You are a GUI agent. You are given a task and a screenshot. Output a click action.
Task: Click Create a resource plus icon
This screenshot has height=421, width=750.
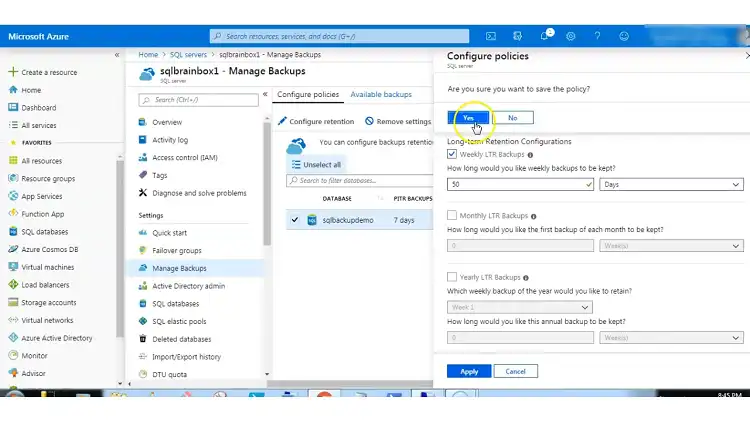13,72
